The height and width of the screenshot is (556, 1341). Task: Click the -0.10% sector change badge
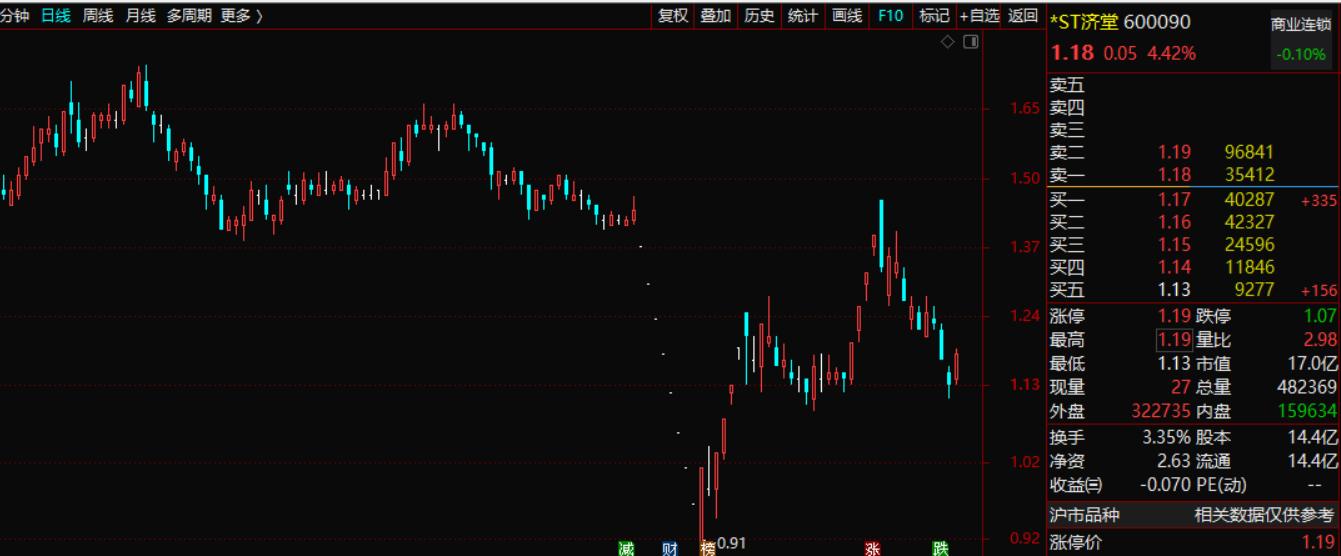point(1300,54)
